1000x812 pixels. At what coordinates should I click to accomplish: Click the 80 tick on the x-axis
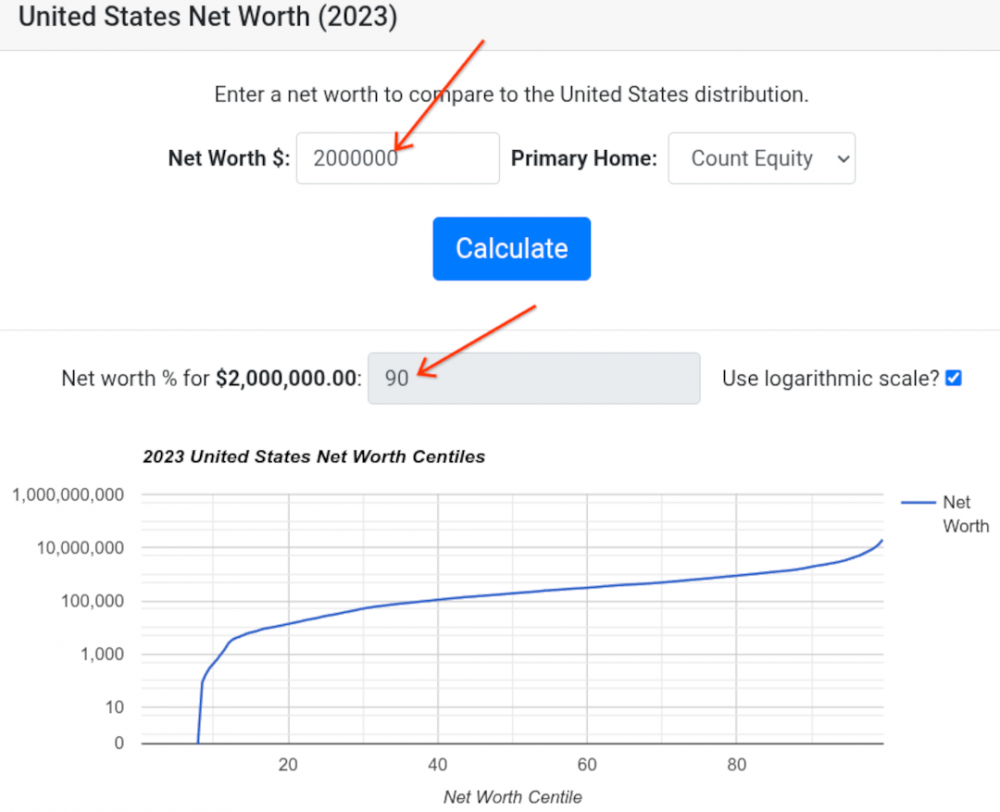tap(736, 765)
